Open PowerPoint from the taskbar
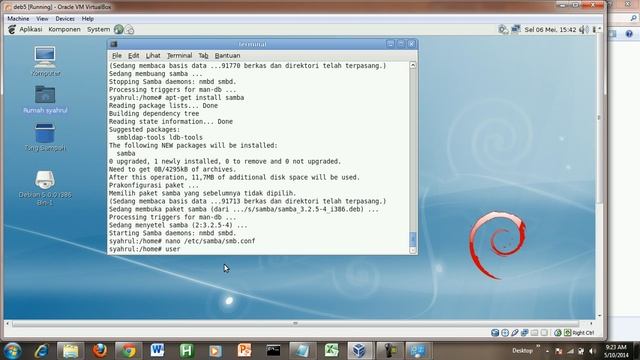 coord(244,351)
